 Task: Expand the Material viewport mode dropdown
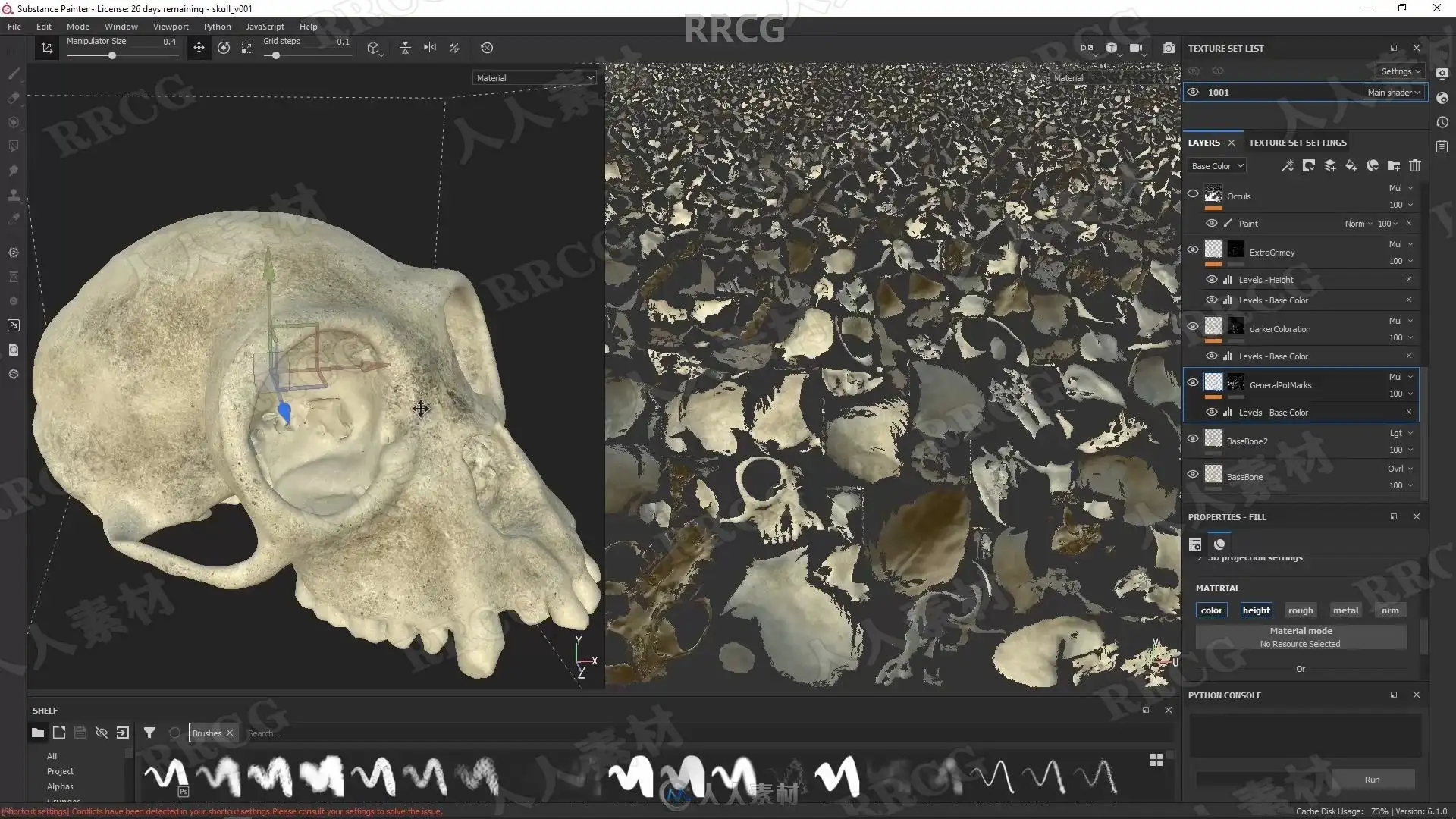(535, 78)
